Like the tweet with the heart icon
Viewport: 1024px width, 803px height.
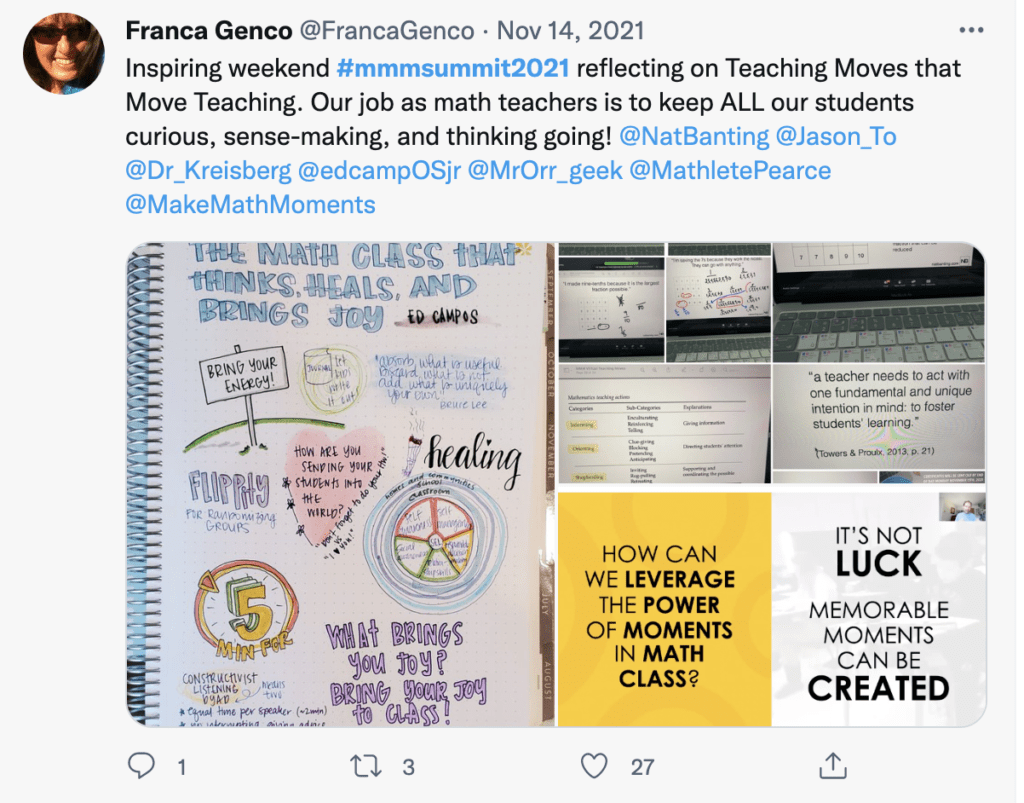point(594,766)
